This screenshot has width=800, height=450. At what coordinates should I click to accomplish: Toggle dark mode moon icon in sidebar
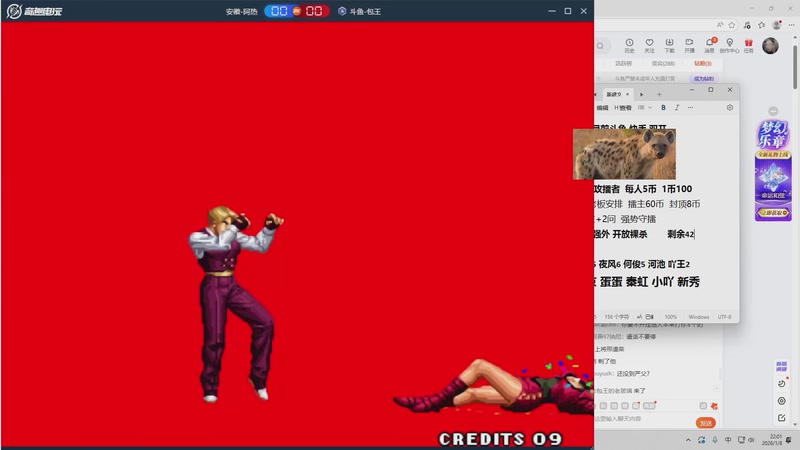782,383
